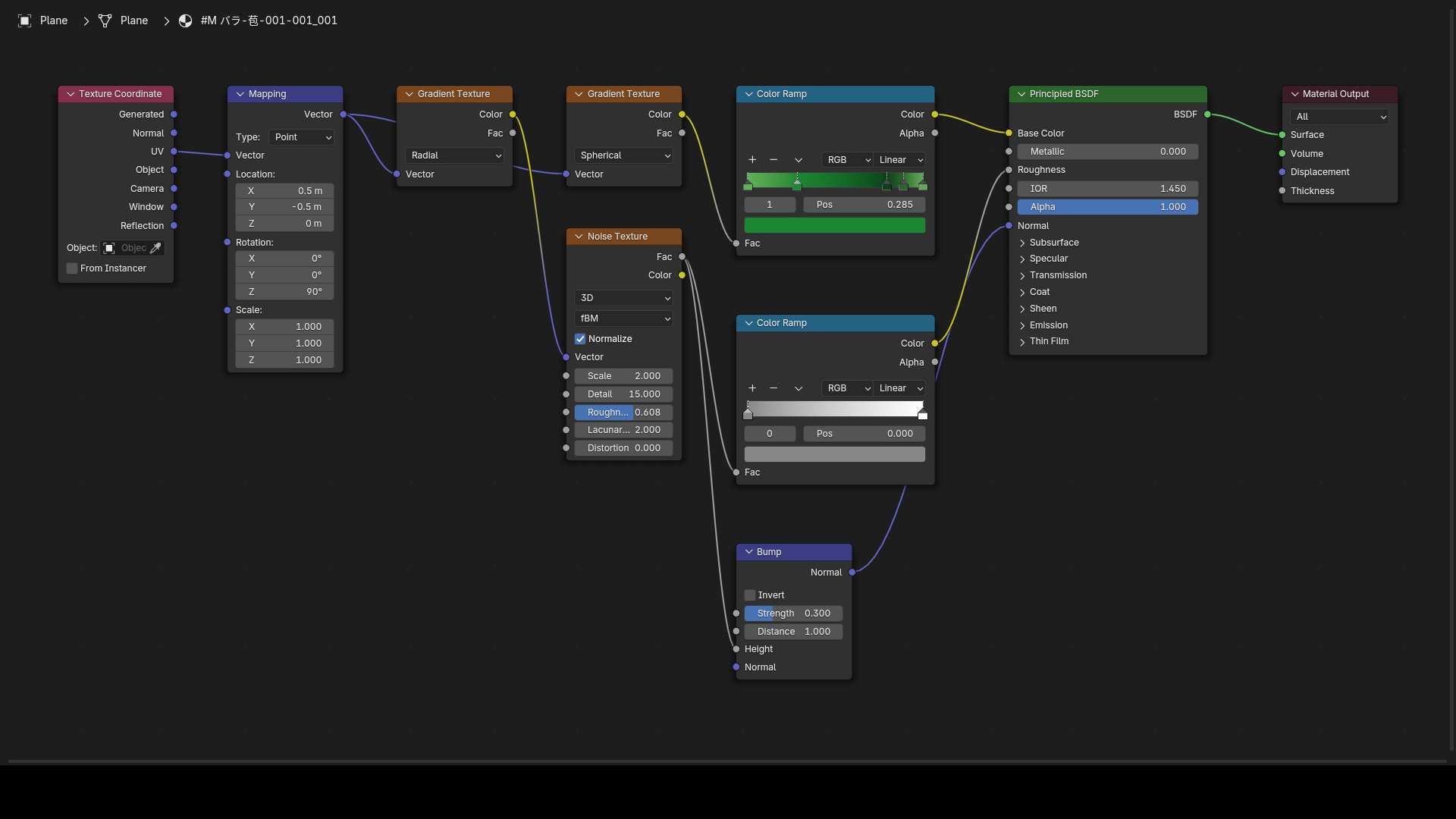The height and width of the screenshot is (819, 1456).
Task: Open tools chevron menu in top Color Ramp
Action: point(799,160)
